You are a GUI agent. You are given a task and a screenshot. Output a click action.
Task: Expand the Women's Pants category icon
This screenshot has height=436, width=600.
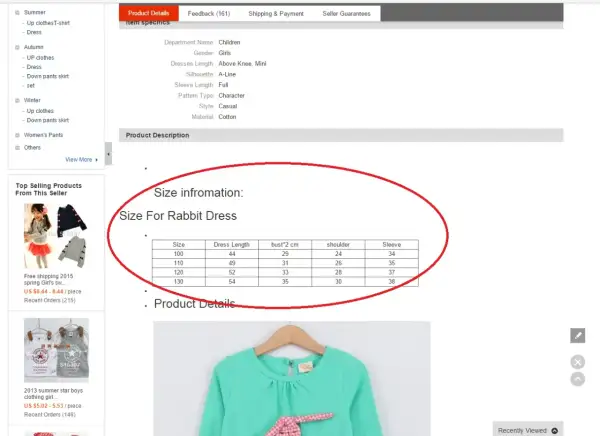coord(17,135)
